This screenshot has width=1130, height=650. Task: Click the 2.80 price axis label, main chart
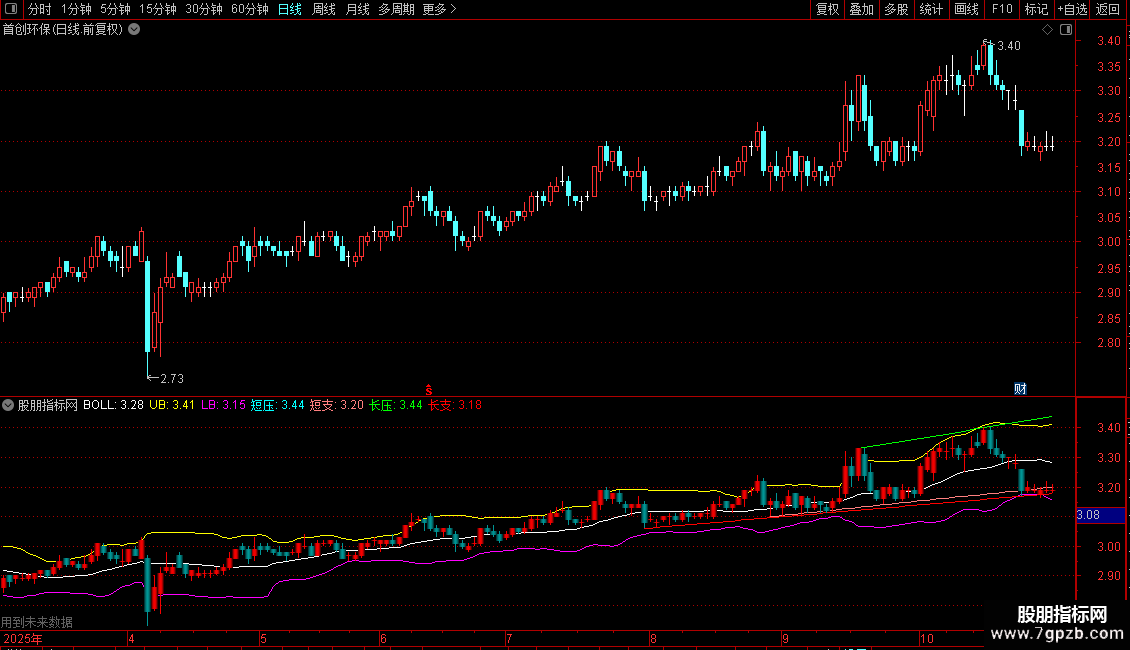(x=1108, y=343)
